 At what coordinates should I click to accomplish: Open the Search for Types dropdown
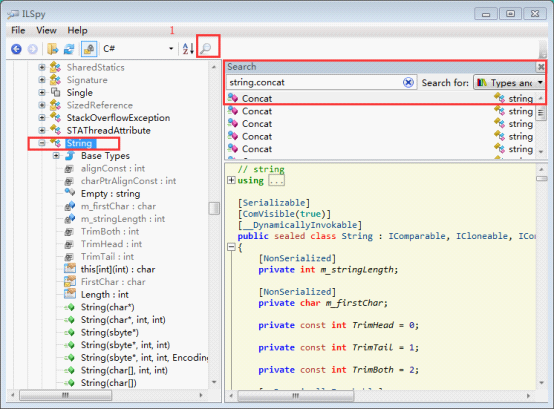tap(509, 83)
